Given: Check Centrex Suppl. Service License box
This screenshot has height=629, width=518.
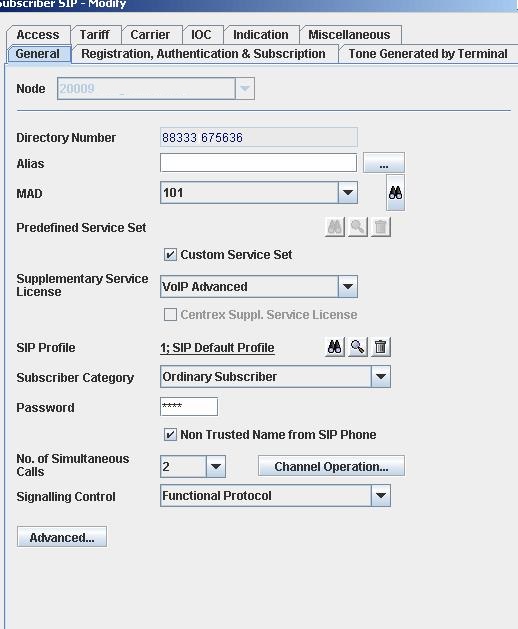Looking at the screenshot, I should click(x=170, y=314).
